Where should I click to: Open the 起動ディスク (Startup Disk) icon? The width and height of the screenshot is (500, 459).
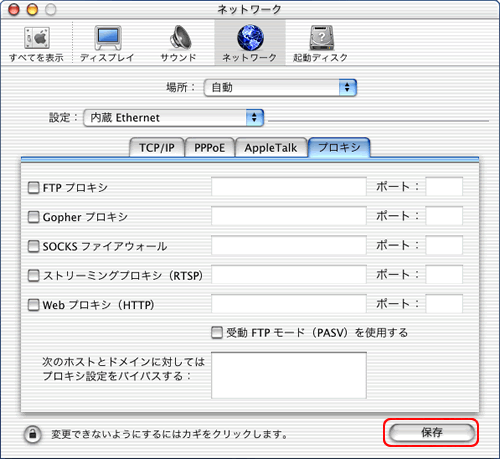(x=321, y=37)
